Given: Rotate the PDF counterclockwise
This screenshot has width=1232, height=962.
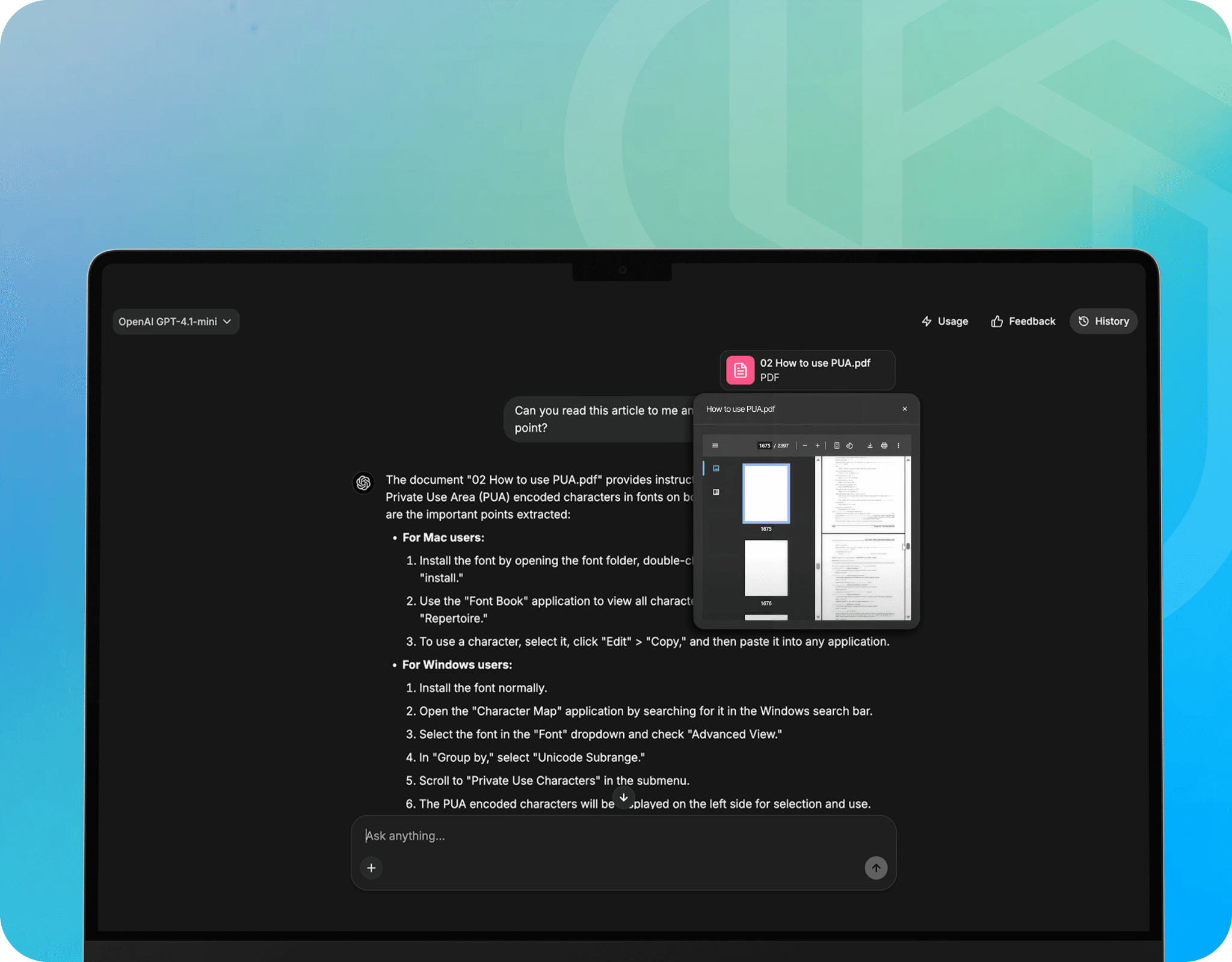Looking at the screenshot, I should pyautogui.click(x=849, y=446).
